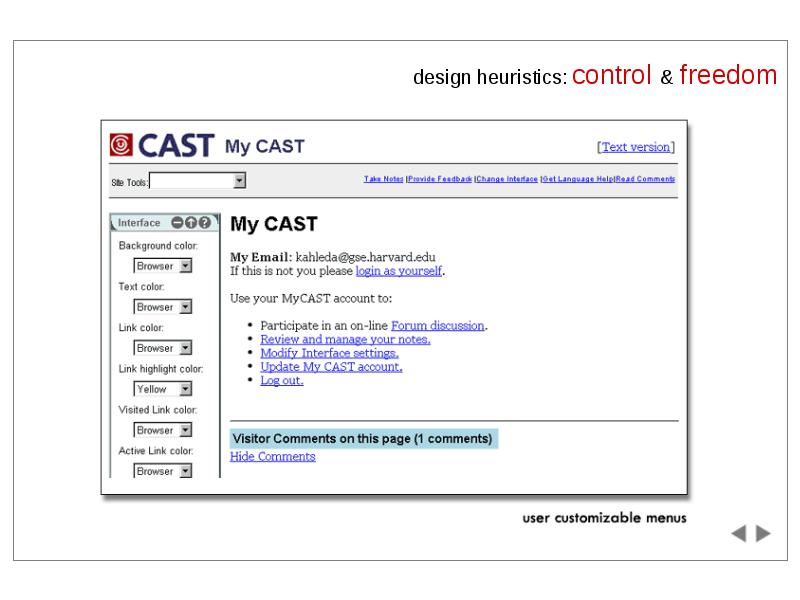Open the Site Tools dropdown
This screenshot has height=600, width=800.
(x=197, y=181)
